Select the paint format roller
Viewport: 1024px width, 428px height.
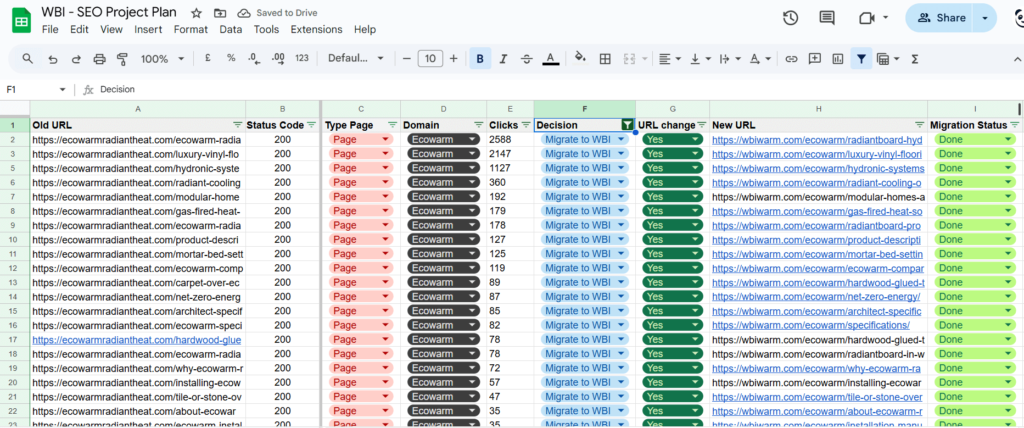122,59
